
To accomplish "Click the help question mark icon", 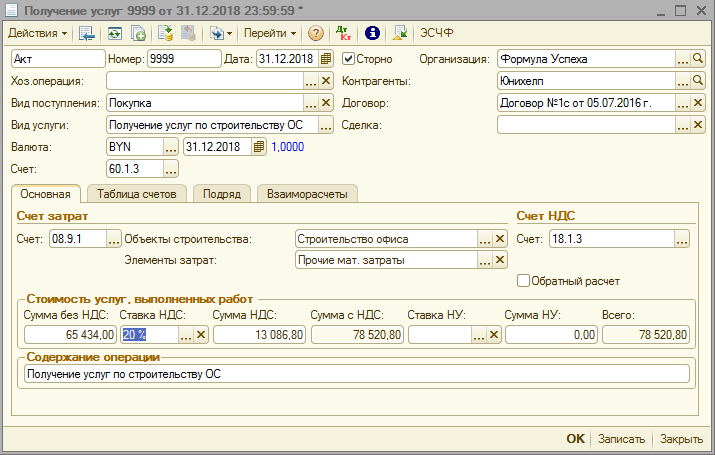I will click(316, 33).
